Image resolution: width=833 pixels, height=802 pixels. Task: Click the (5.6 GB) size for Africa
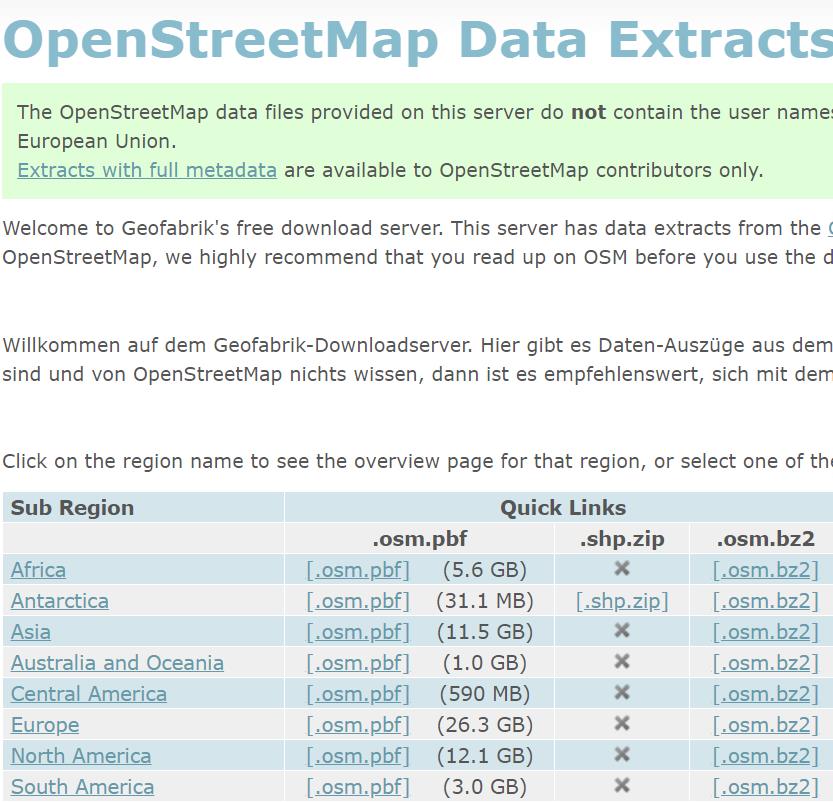point(484,570)
